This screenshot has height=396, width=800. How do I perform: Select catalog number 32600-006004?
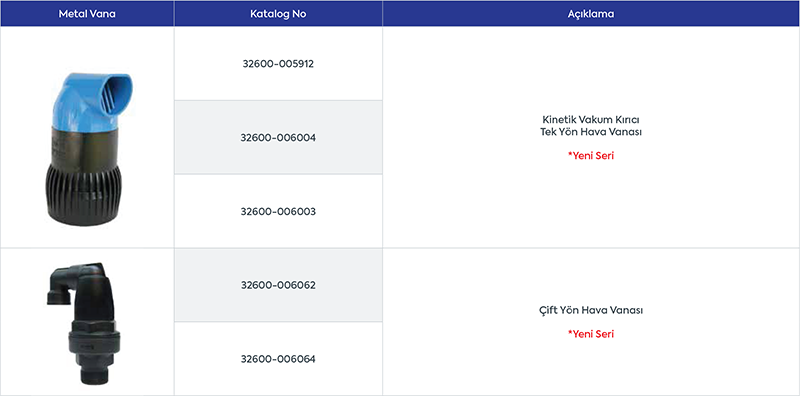coord(278,138)
